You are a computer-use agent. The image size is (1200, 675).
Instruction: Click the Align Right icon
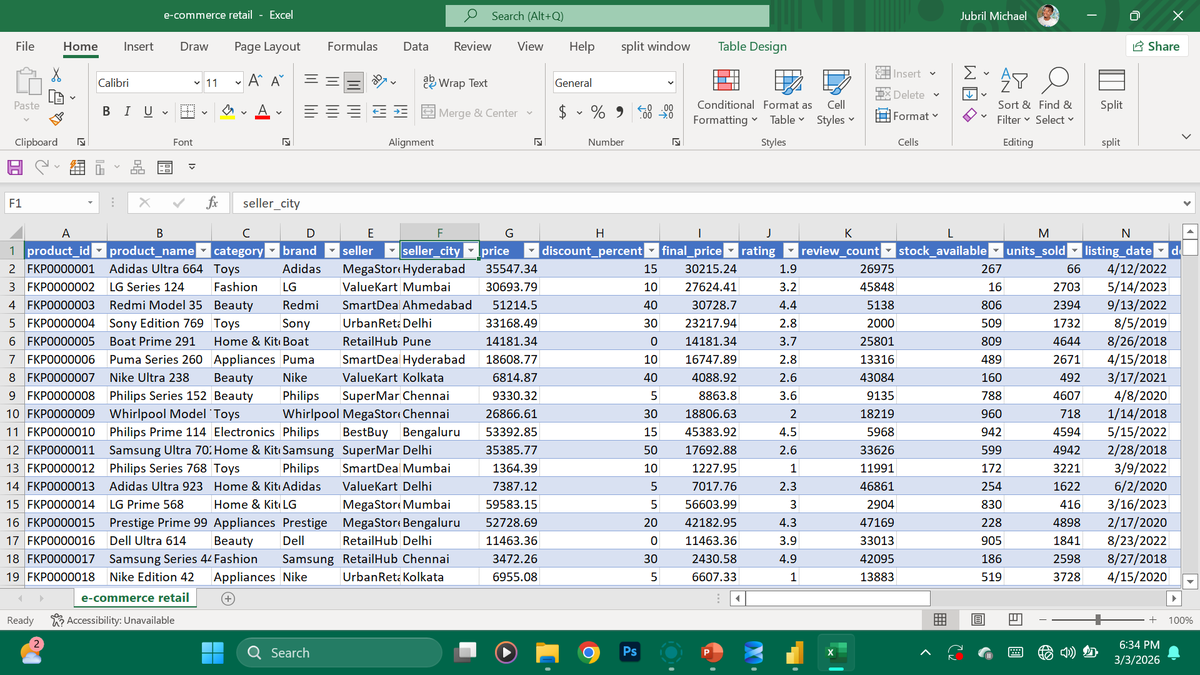353,113
